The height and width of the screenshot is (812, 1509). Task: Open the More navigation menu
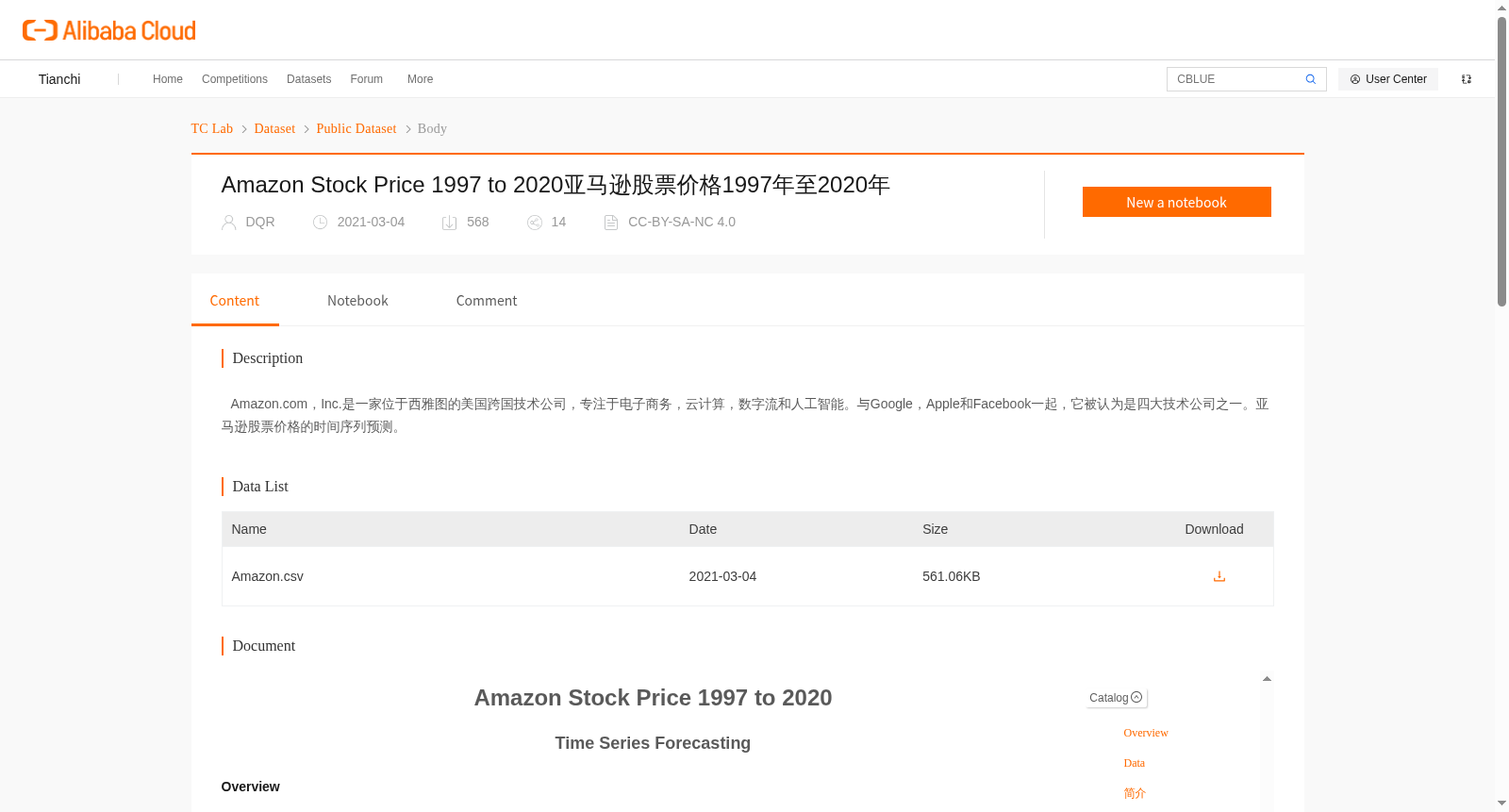tap(421, 79)
